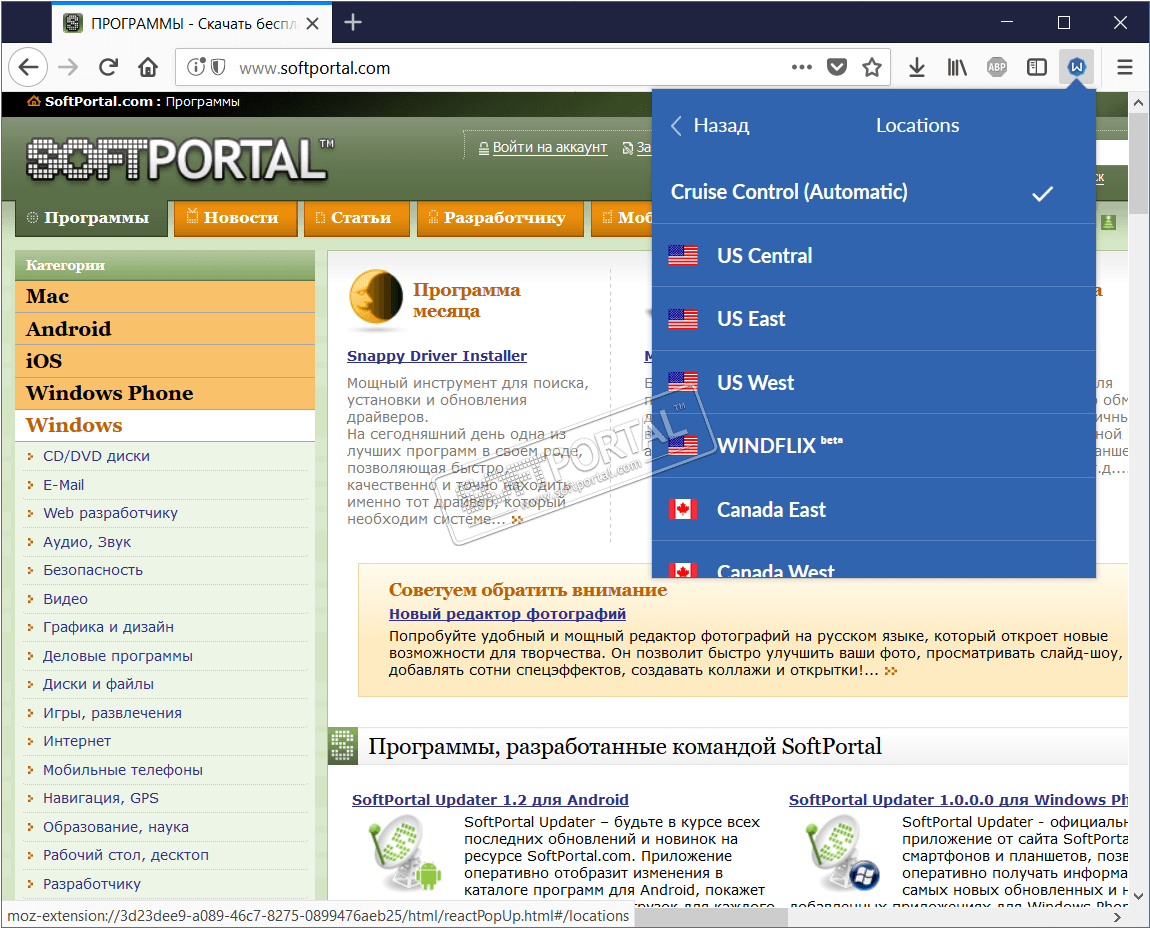
Task: Select the Windows Phone category
Action: pos(165,393)
